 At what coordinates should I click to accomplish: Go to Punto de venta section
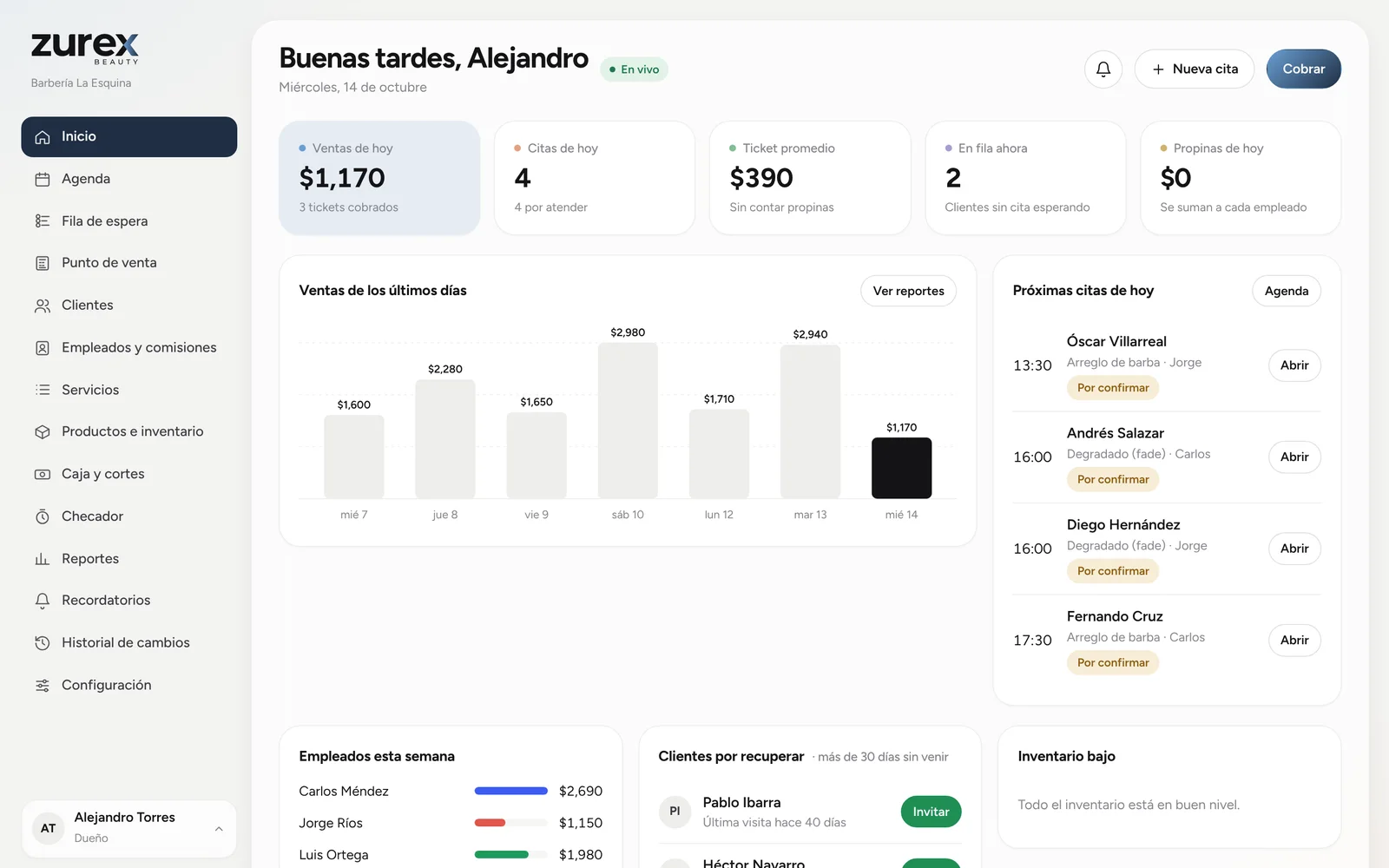(x=129, y=263)
